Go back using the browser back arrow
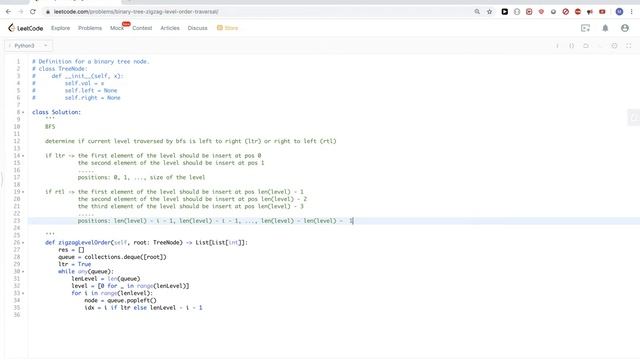Viewport: 640px width, 360px height. pyautogui.click(x=9, y=12)
